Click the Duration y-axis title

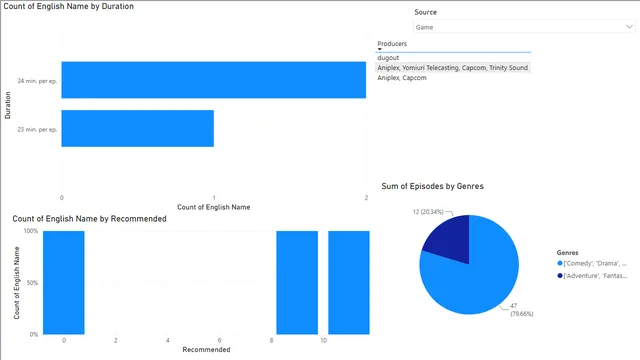(x=7, y=105)
